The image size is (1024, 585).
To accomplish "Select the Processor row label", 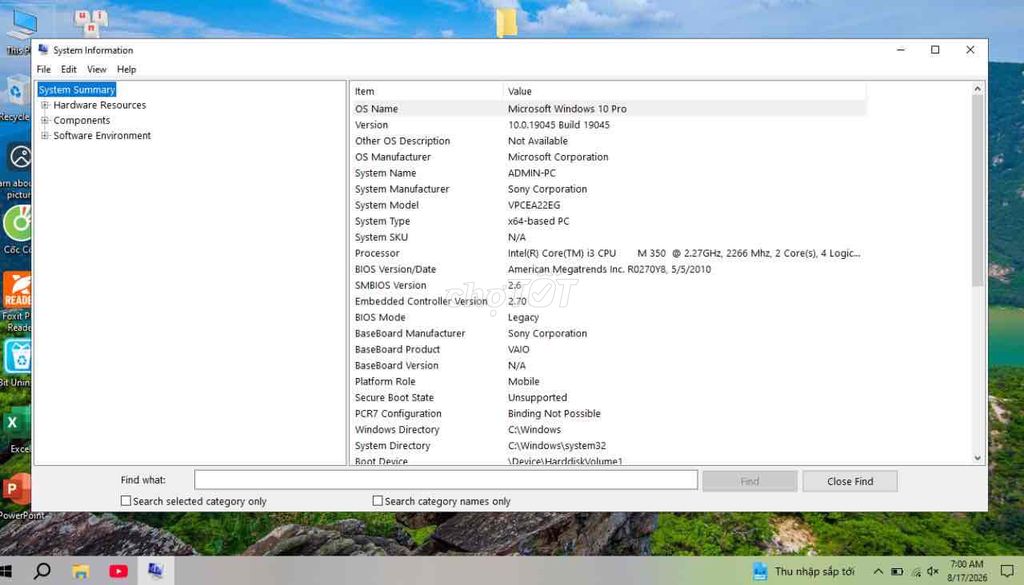I will coord(377,253).
